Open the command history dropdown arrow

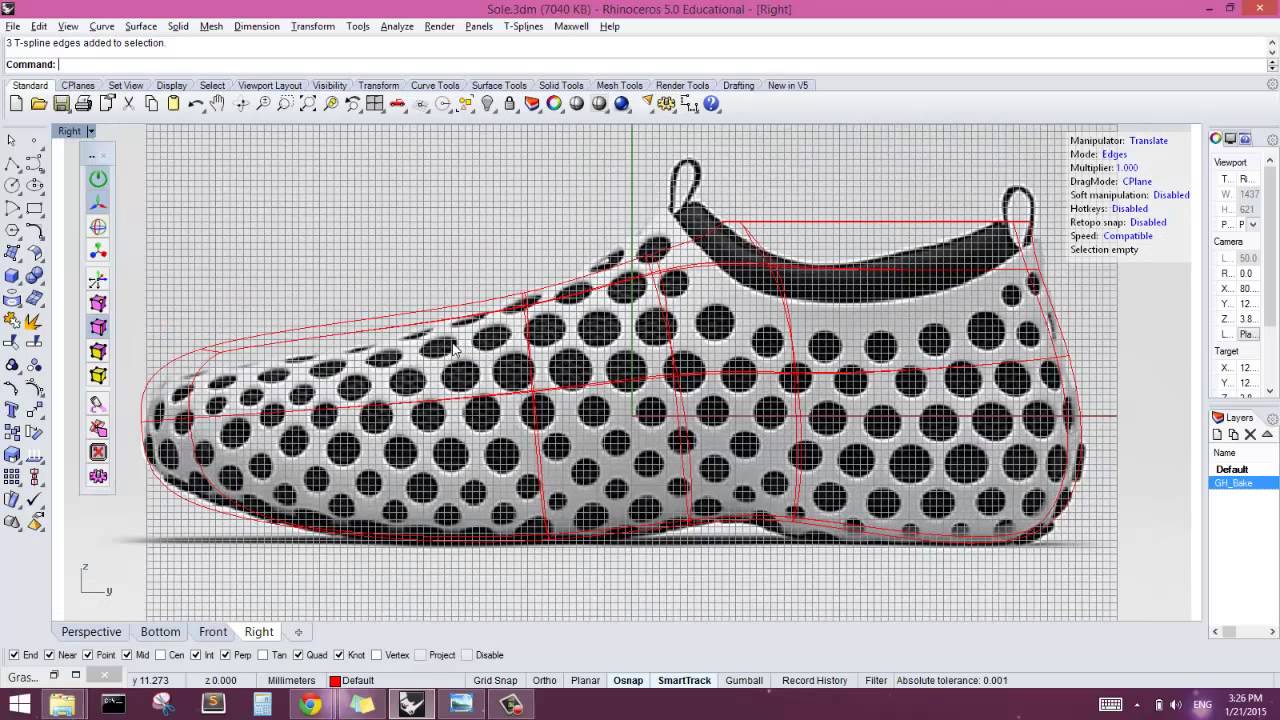click(x=1272, y=65)
